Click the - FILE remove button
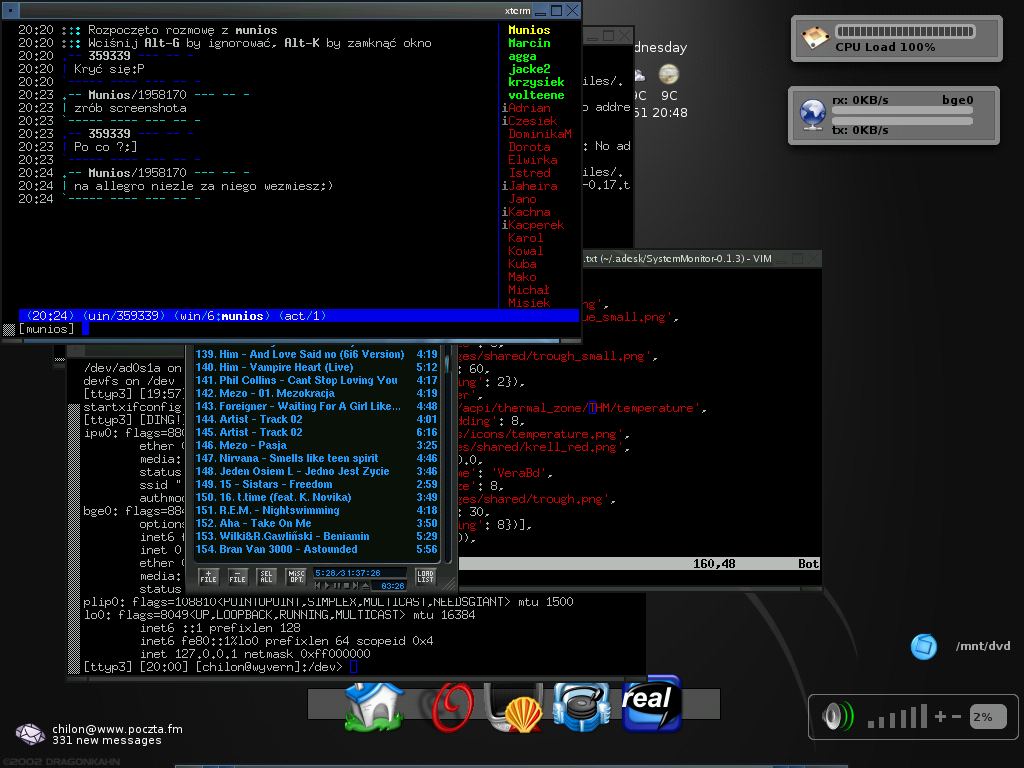The image size is (1024, 768). (x=237, y=576)
